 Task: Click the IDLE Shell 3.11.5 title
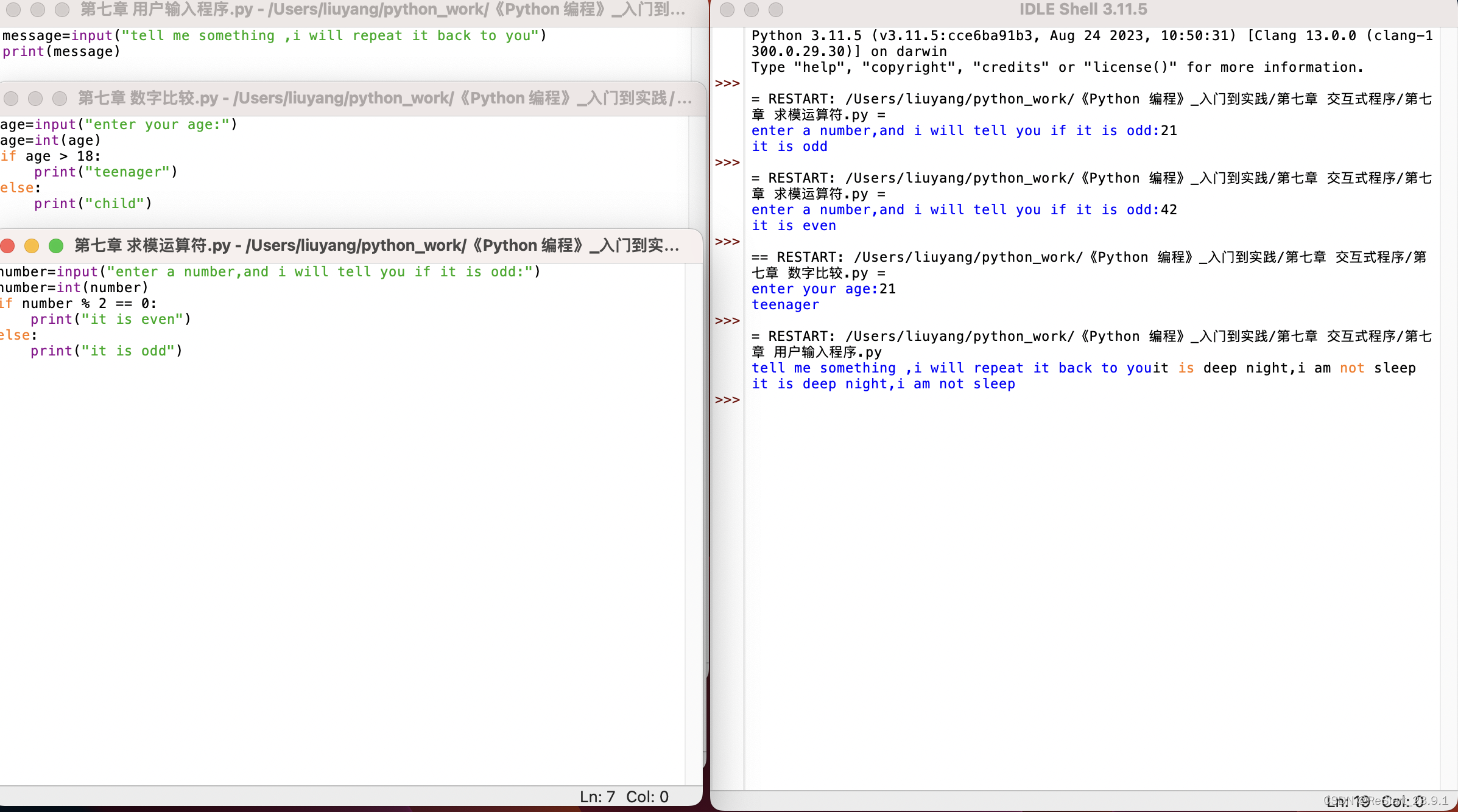tap(1083, 10)
